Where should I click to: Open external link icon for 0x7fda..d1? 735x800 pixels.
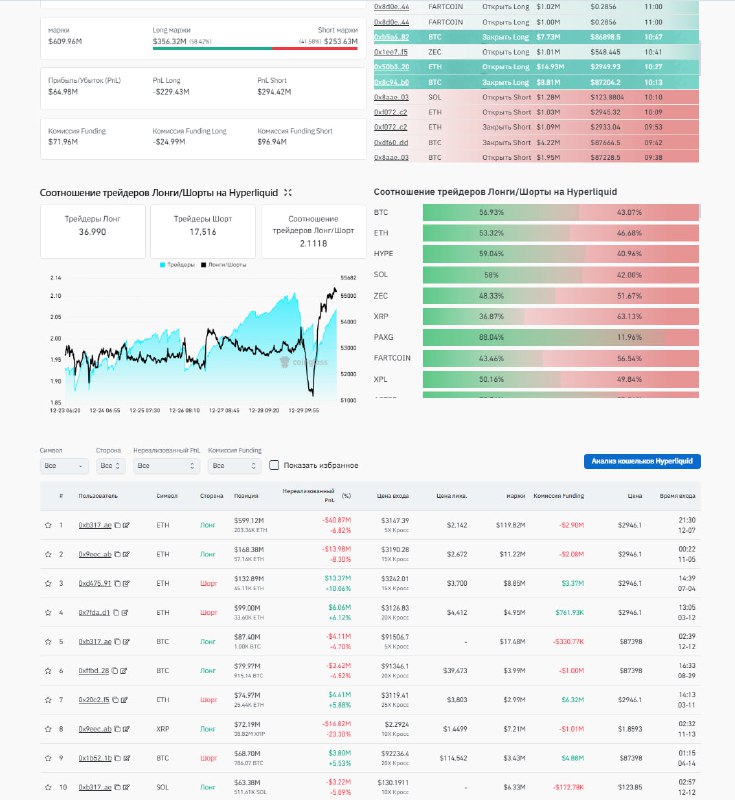(x=125, y=612)
